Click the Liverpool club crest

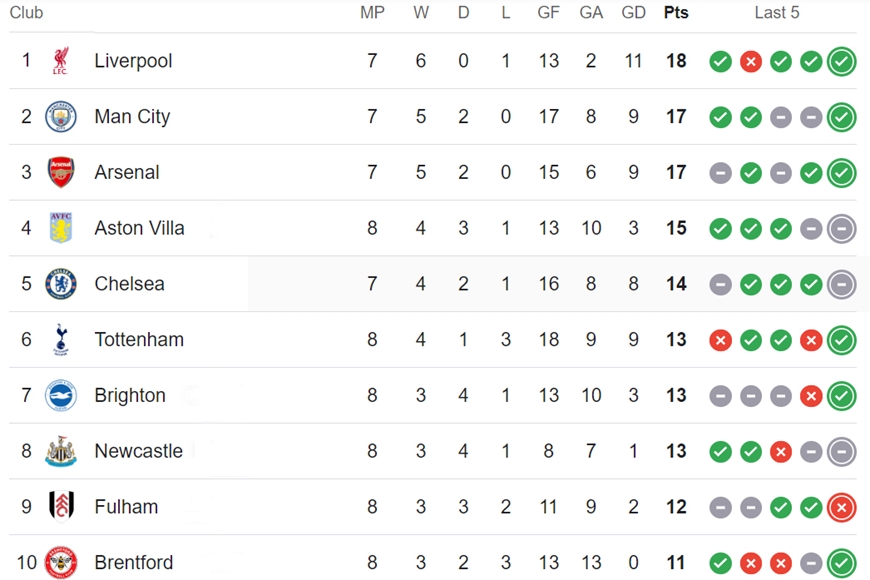[60, 60]
